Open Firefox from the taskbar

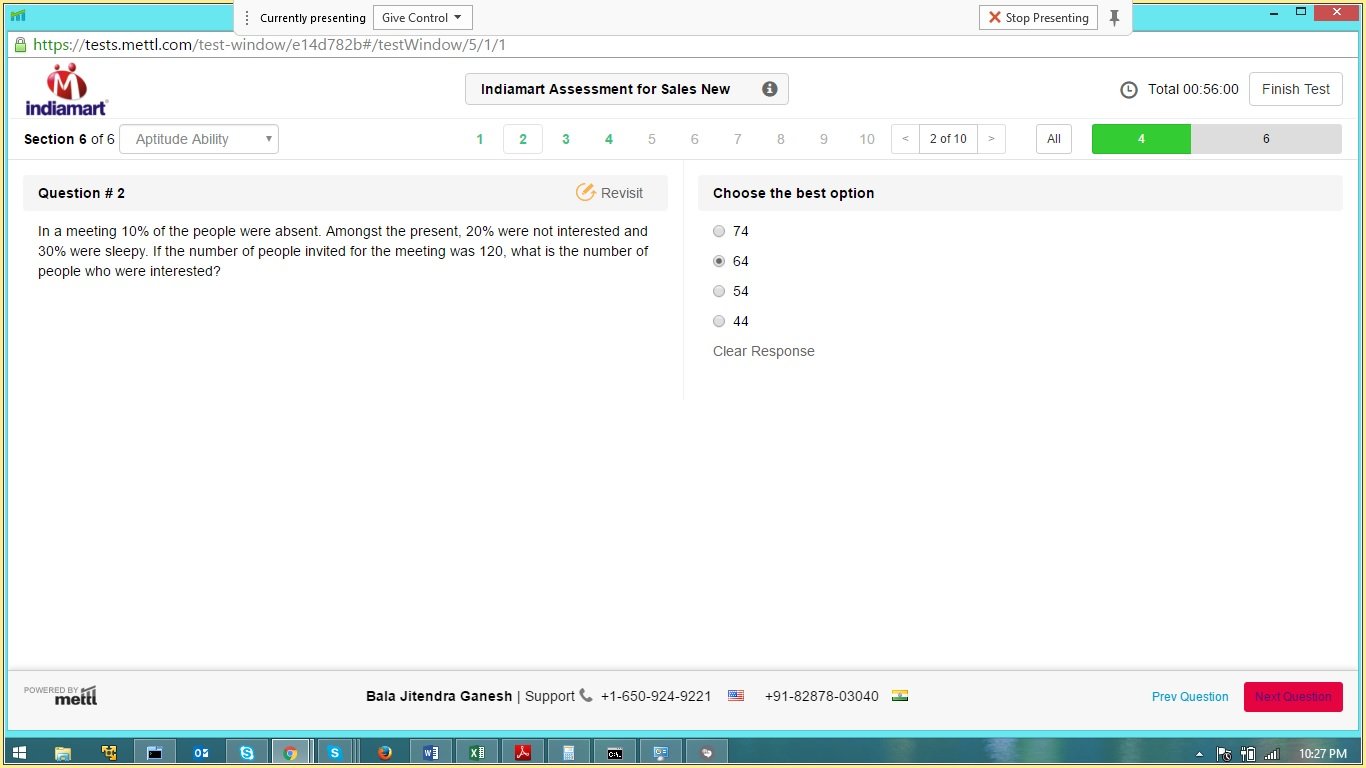coord(385,753)
